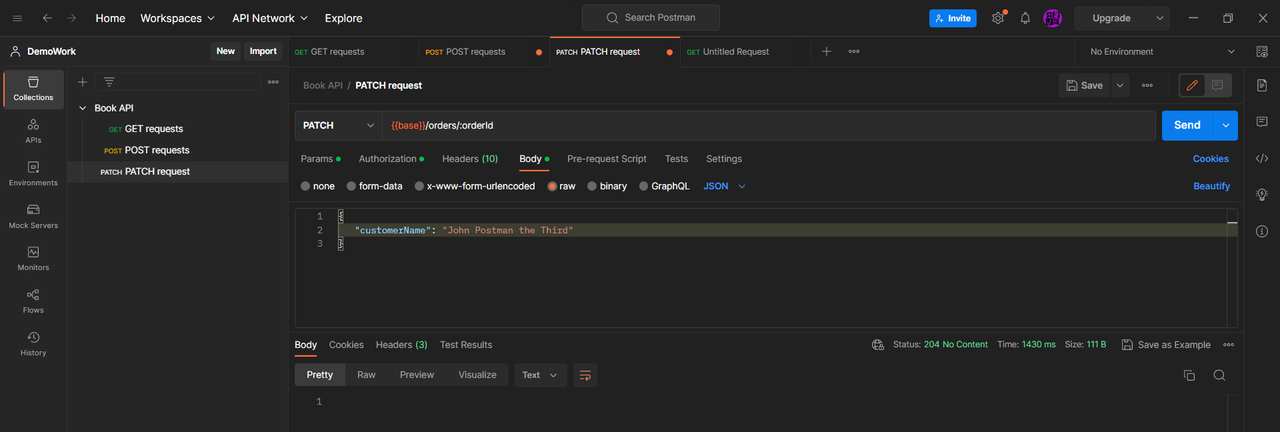The image size is (1280, 432).
Task: Open the Upgrade dropdown arrow
Action: pos(1160,18)
